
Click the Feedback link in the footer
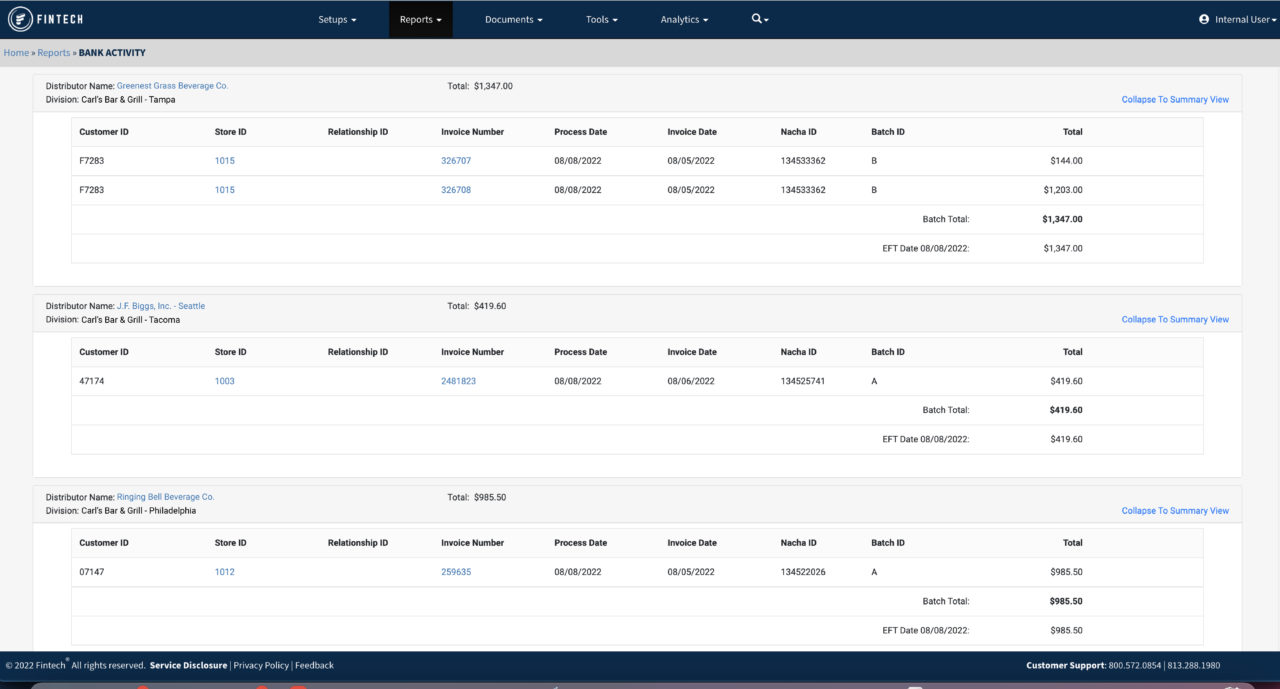coord(315,665)
